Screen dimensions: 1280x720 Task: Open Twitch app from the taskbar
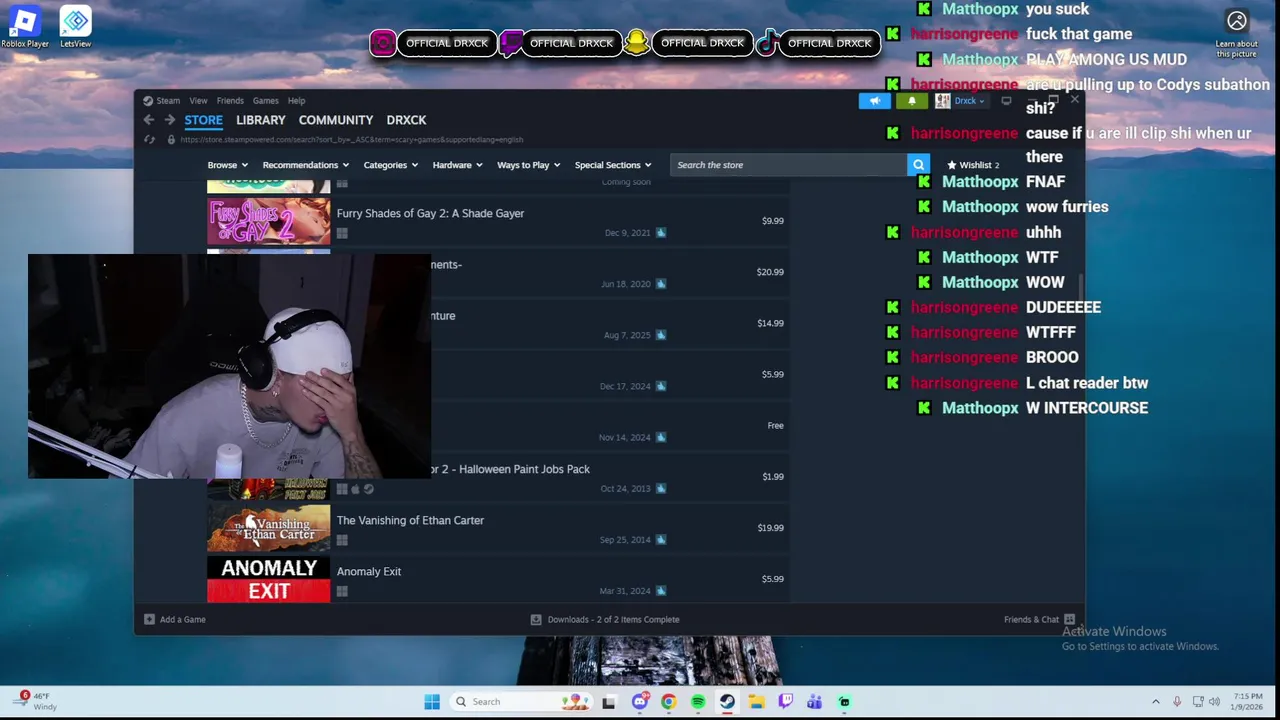tap(785, 702)
